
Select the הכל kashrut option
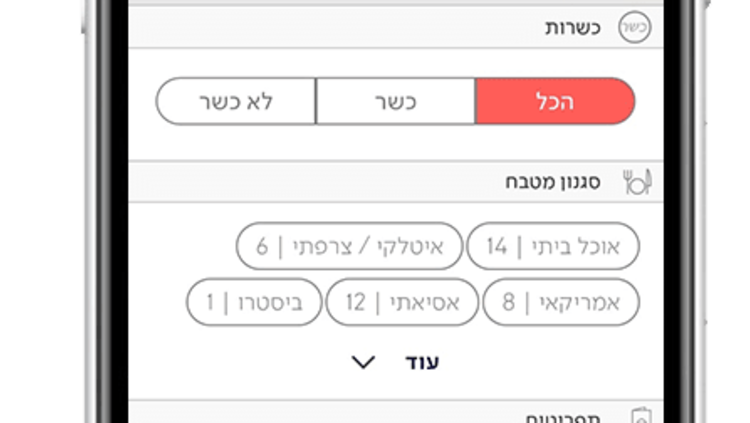click(554, 102)
